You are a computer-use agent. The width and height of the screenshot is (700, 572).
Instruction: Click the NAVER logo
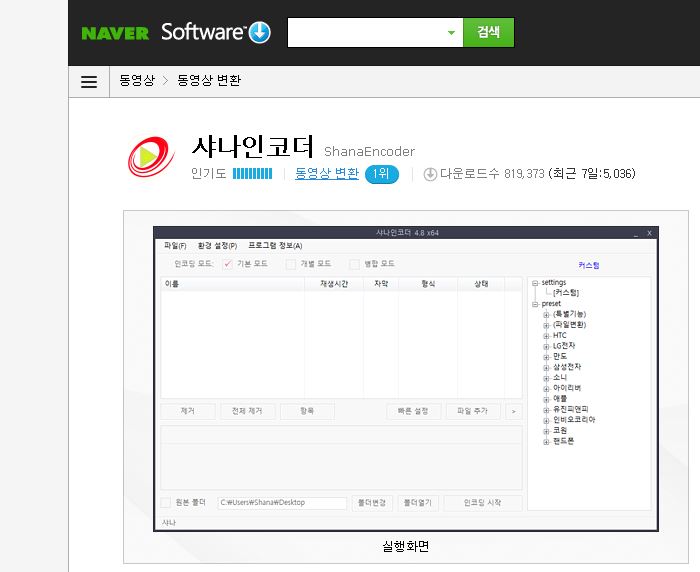click(x=115, y=33)
